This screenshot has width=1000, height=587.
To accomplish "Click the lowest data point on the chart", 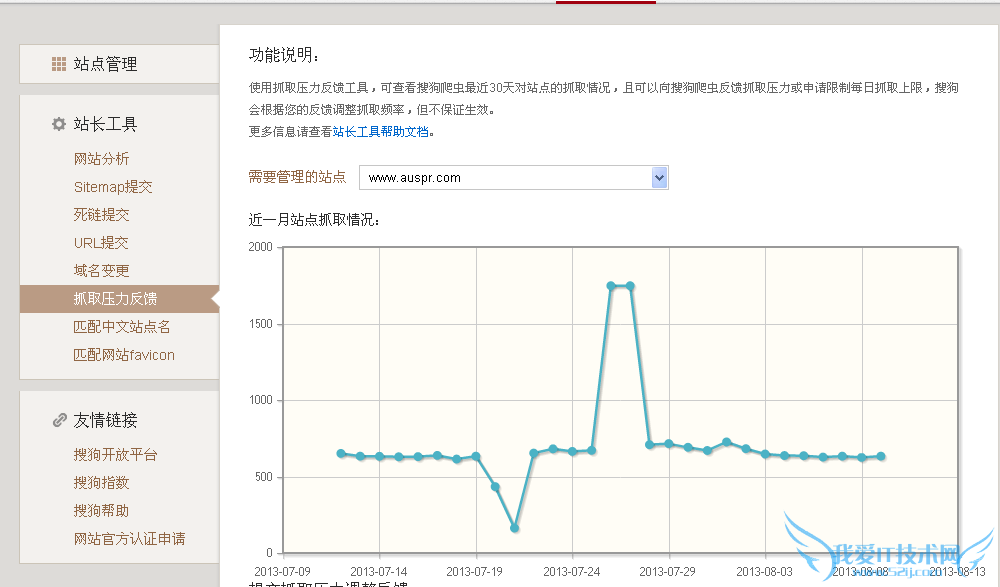I will [x=514, y=528].
